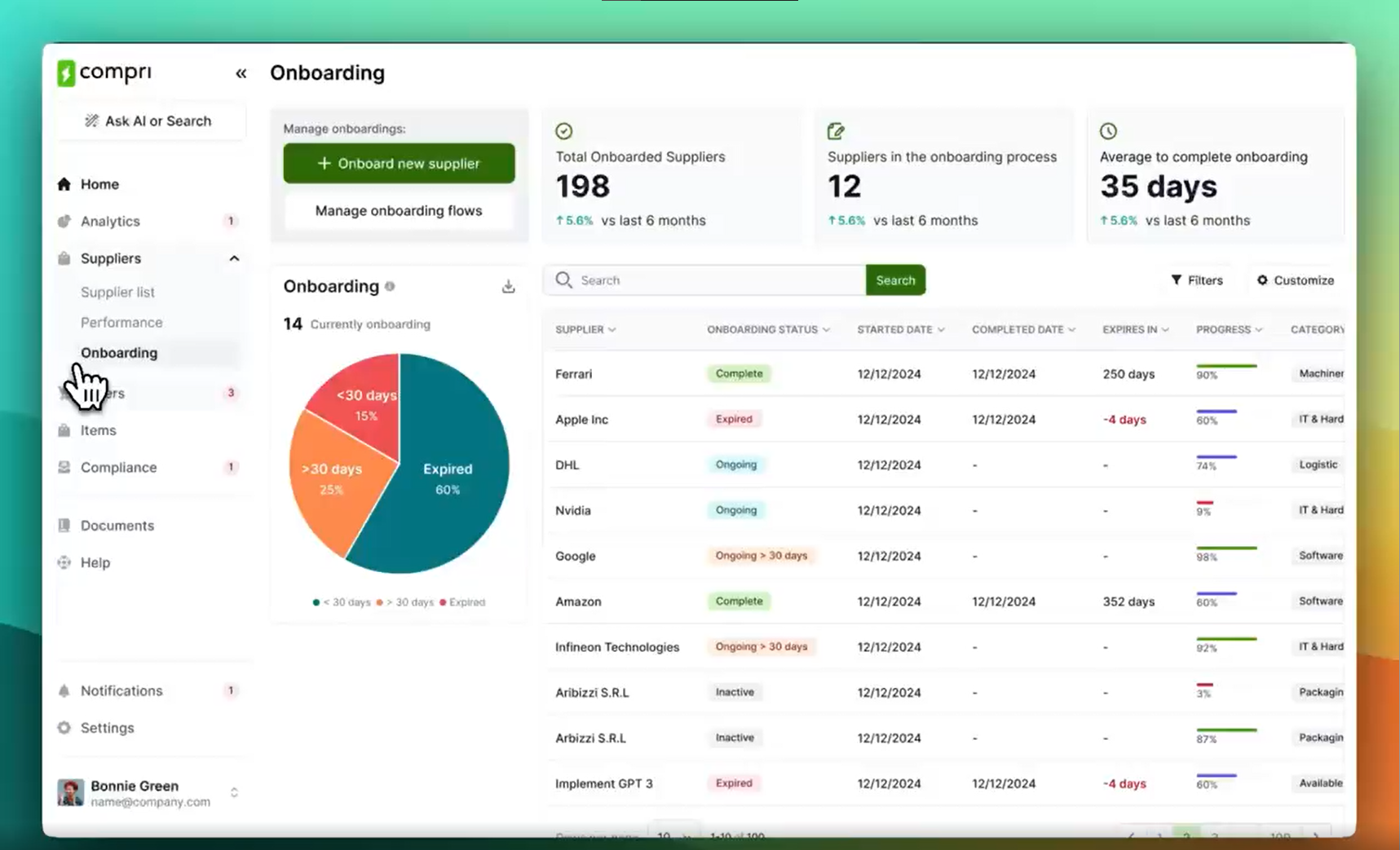Click the Implement GPT 3 supplier name
Screen dimensions: 1400x850
coord(604,784)
